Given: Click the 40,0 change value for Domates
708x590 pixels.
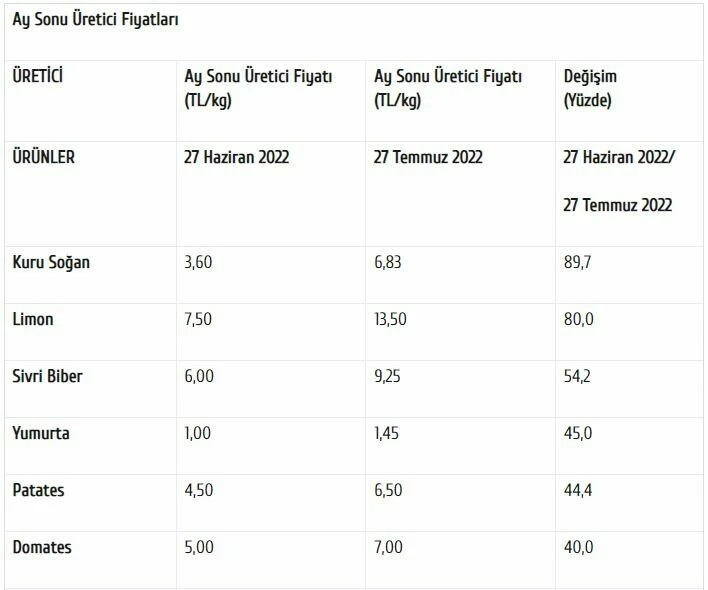Looking at the screenshot, I should pos(579,548).
